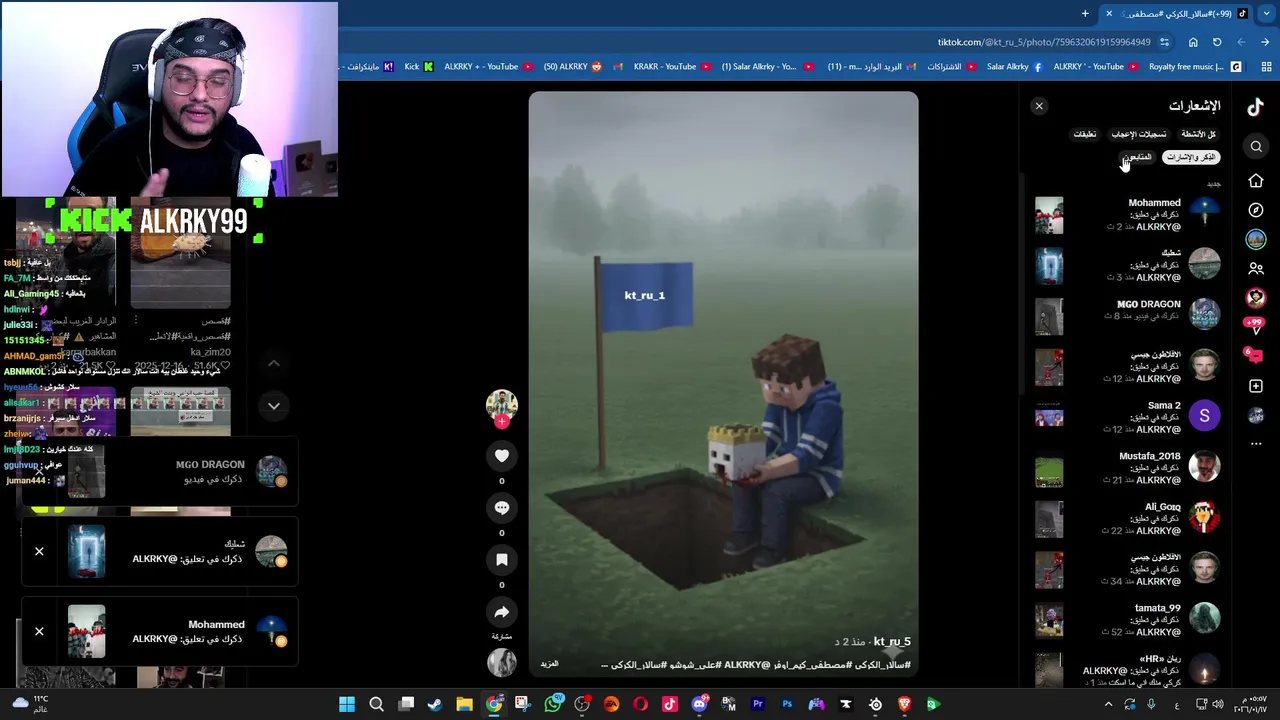Close the notifications panel with X

(1039, 106)
